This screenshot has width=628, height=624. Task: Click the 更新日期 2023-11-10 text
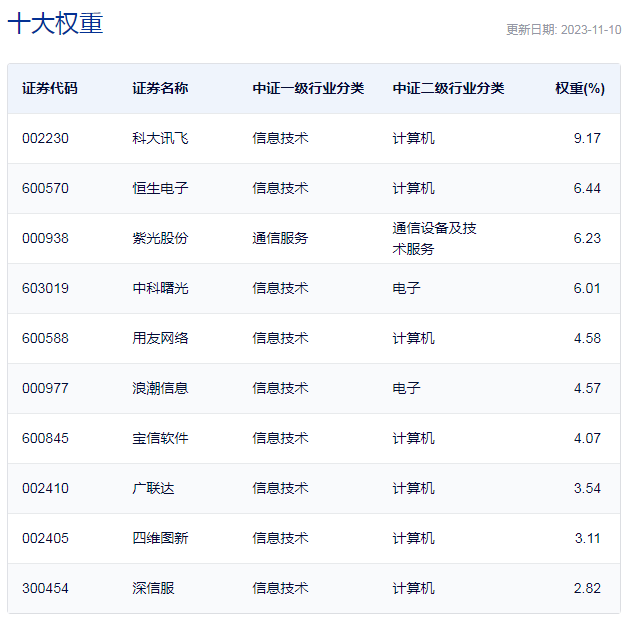point(563,30)
